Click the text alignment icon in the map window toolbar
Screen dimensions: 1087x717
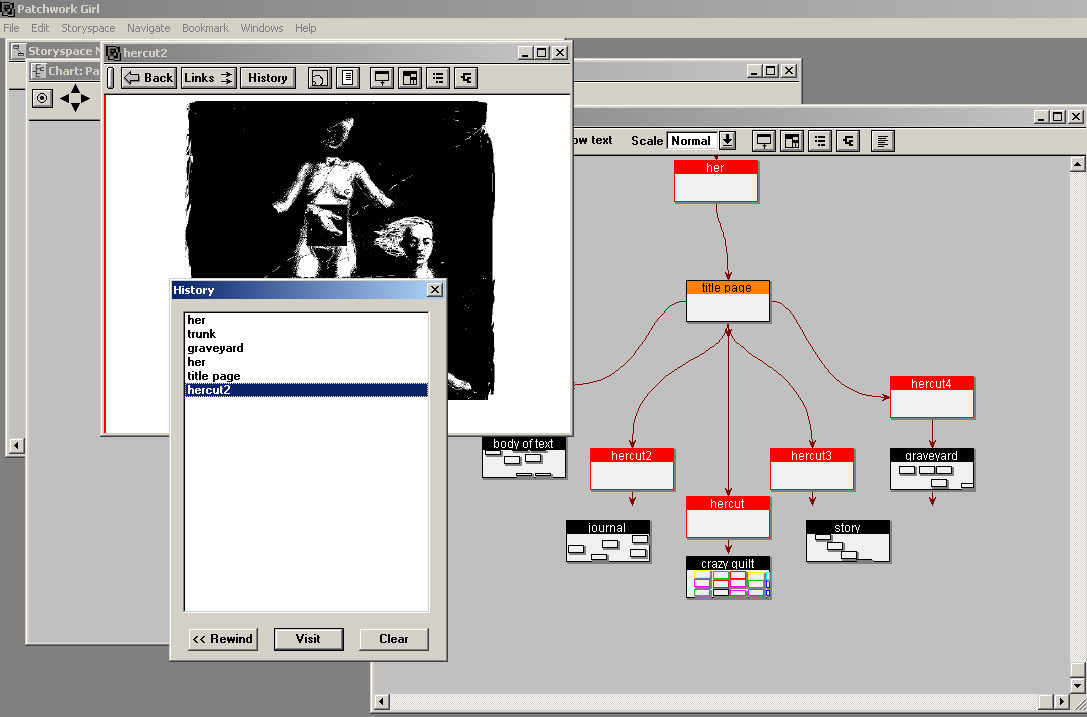tap(882, 141)
